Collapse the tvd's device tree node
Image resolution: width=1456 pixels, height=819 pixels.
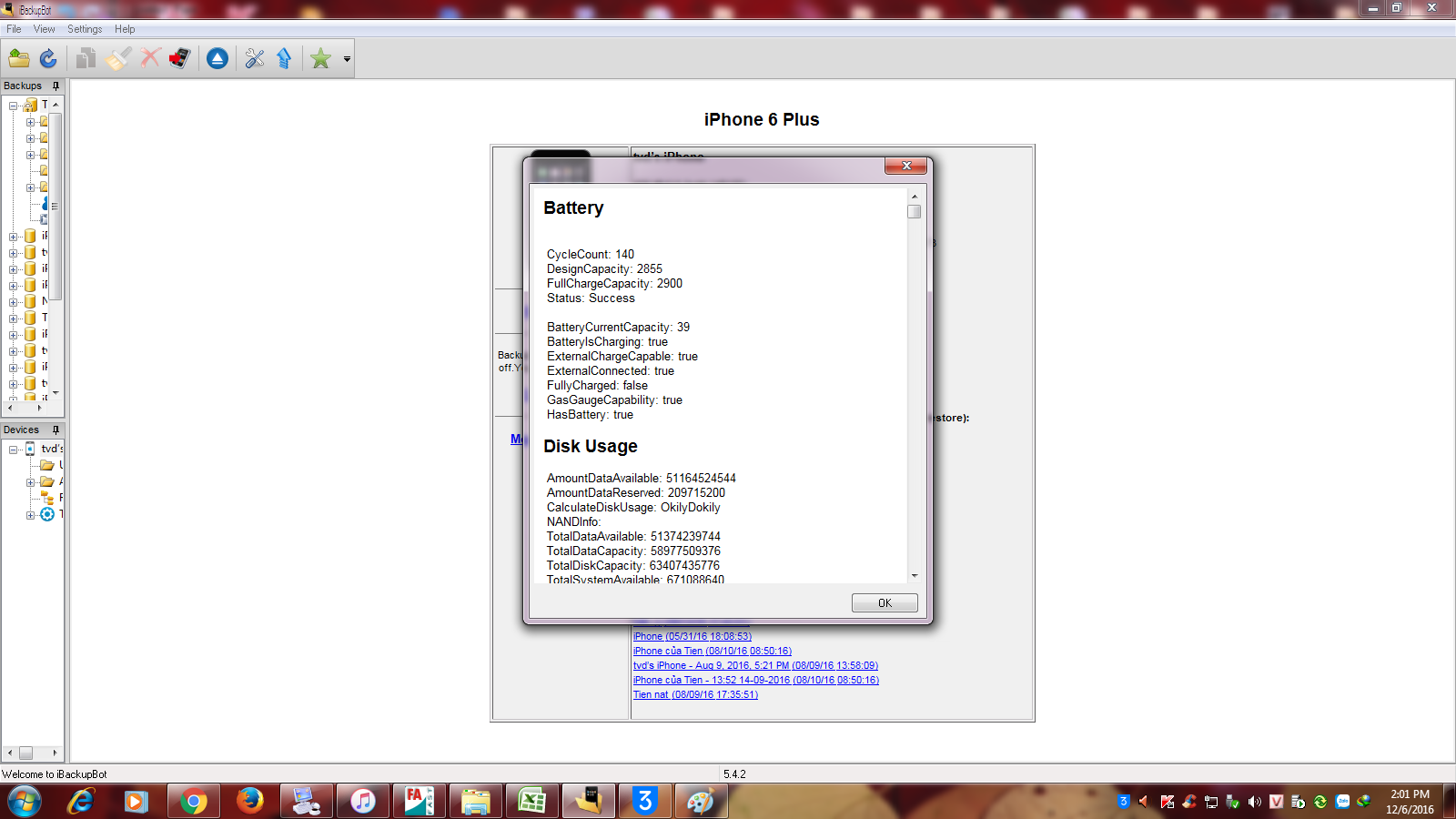[x=14, y=450]
